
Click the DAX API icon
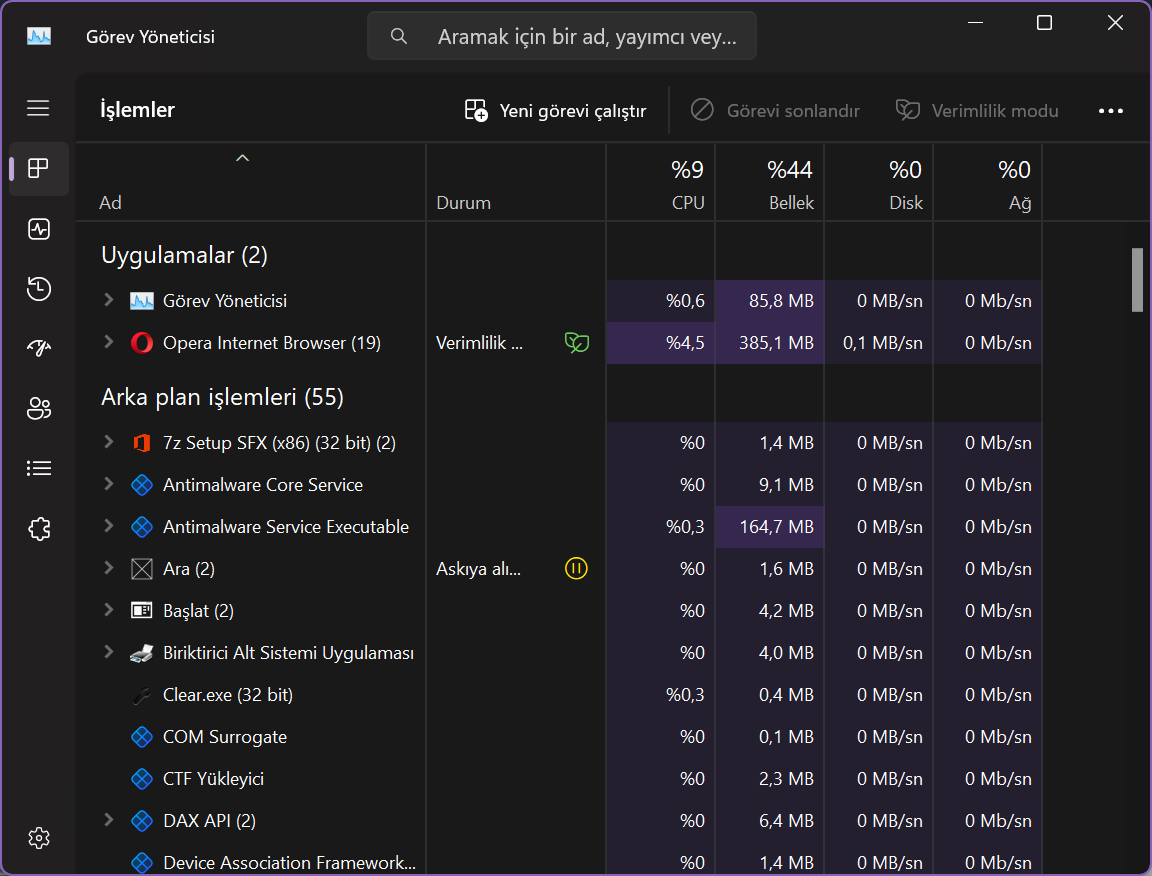(142, 820)
